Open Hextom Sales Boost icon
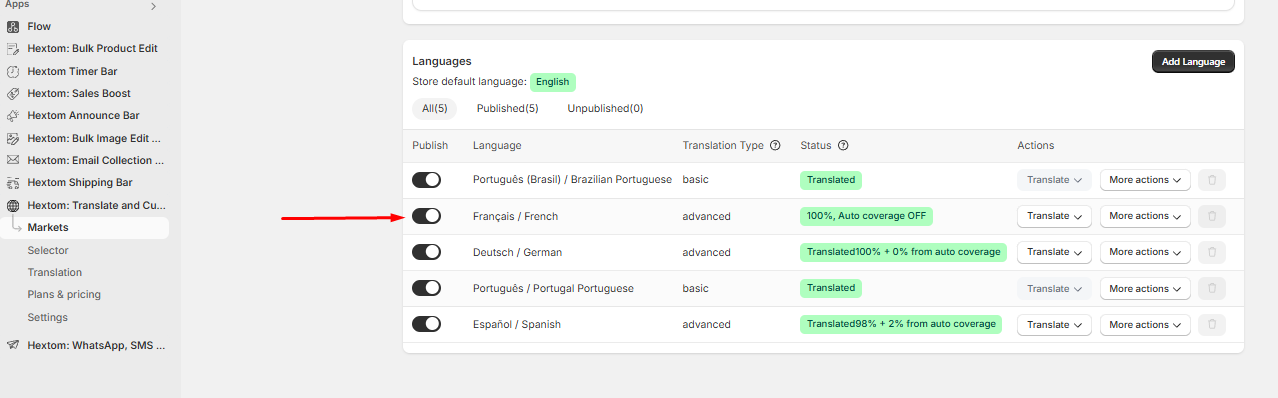The height and width of the screenshot is (398, 1278). [13, 93]
